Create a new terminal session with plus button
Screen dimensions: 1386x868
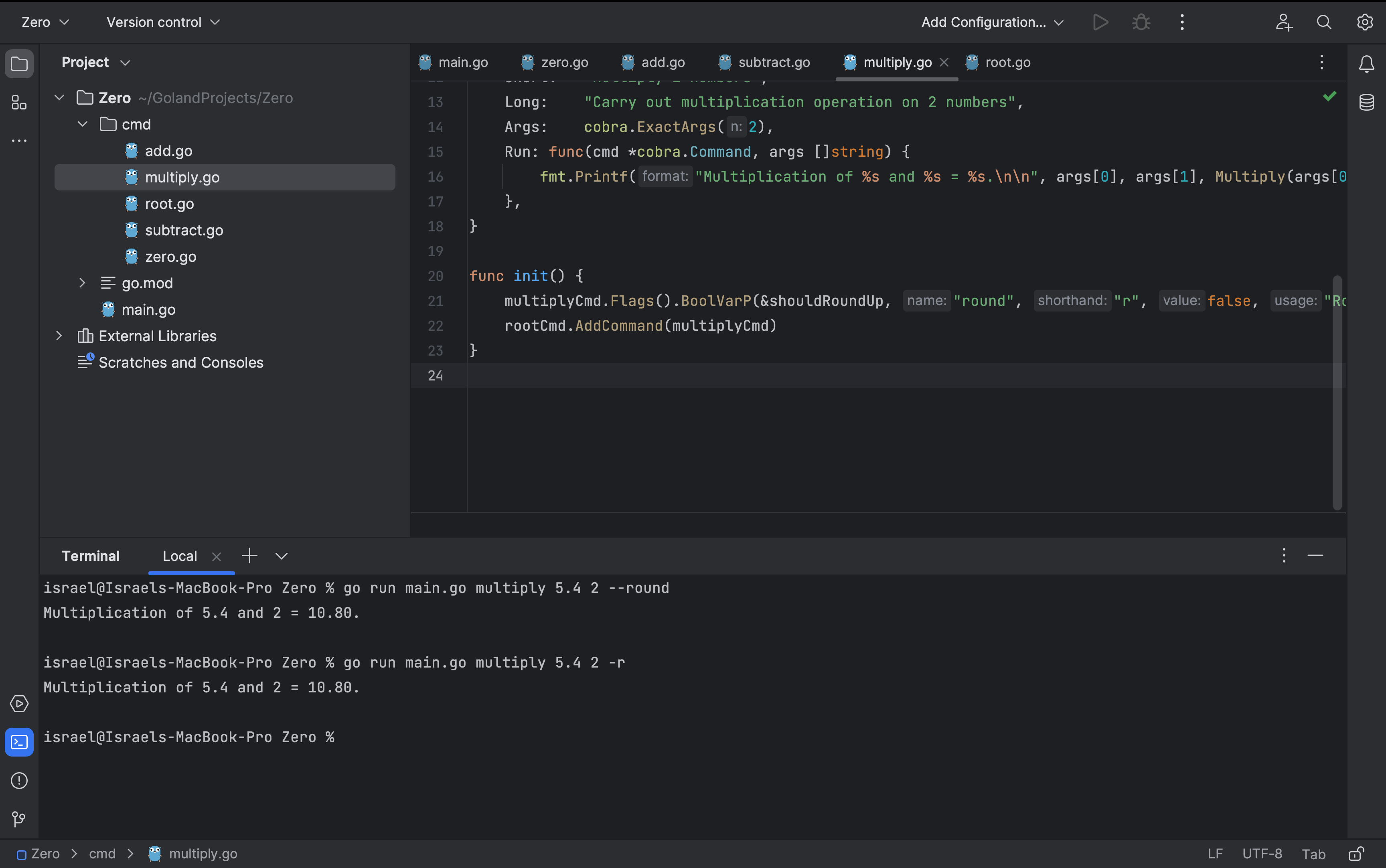(249, 556)
